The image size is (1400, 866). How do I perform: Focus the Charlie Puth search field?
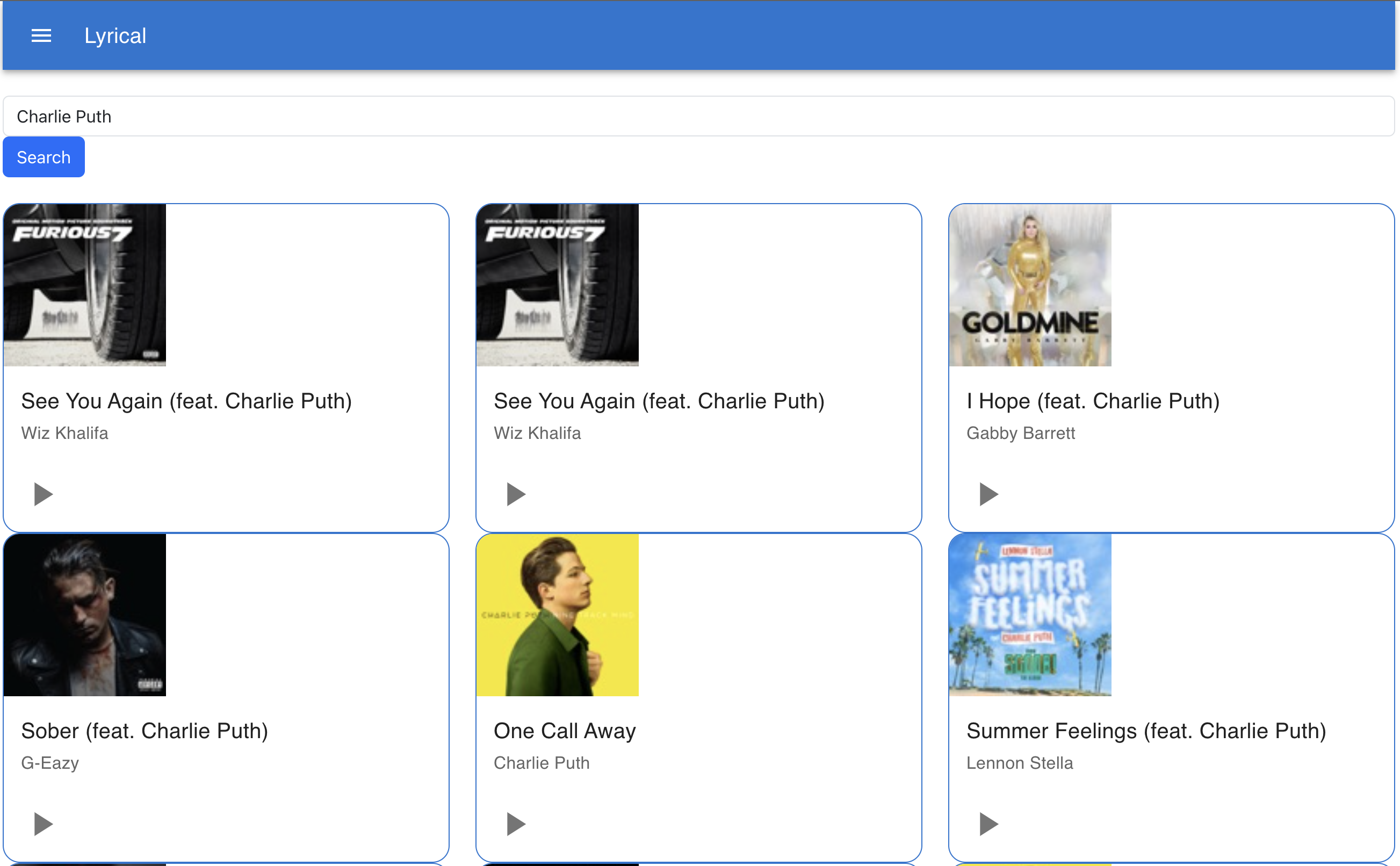[x=698, y=116]
